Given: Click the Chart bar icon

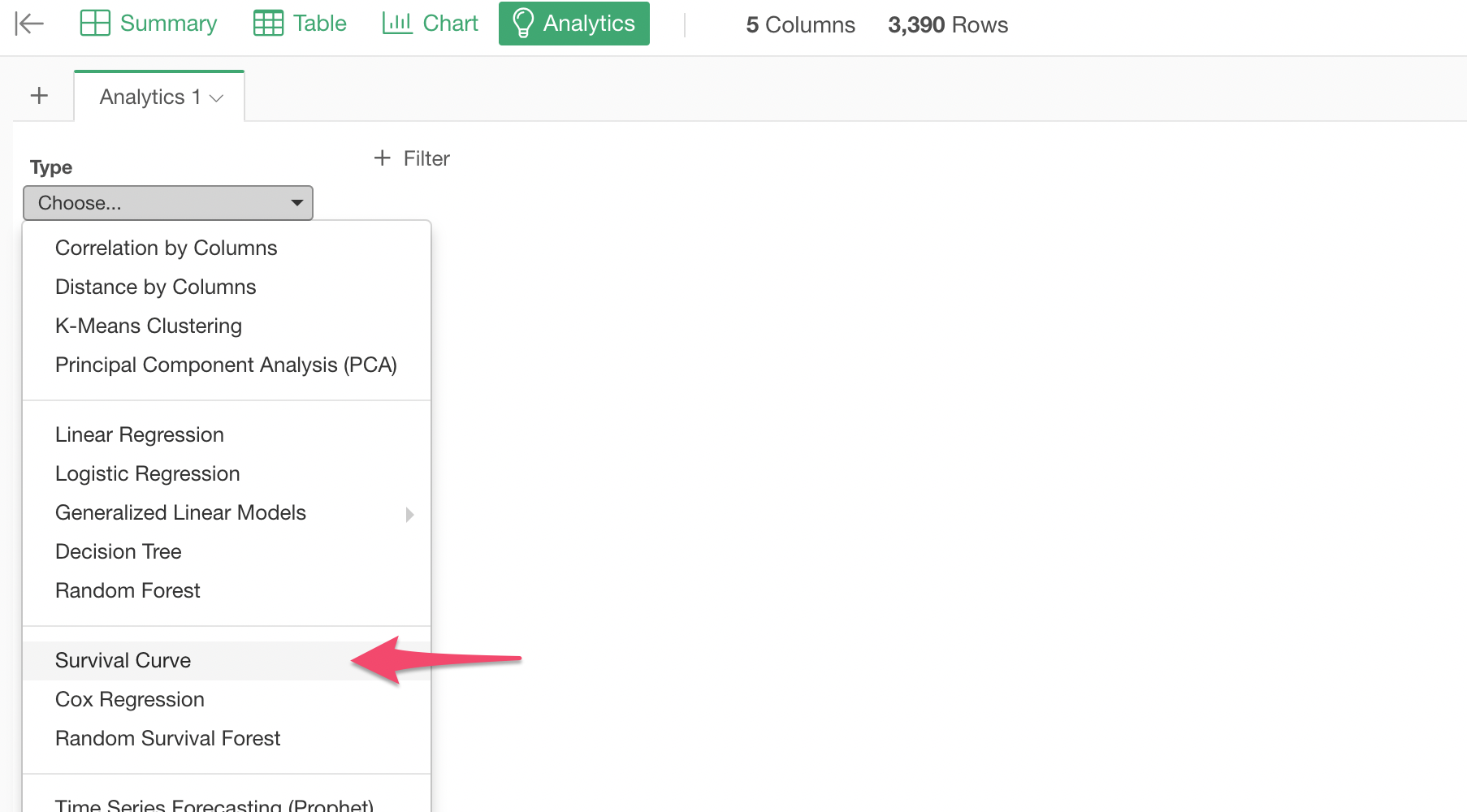Looking at the screenshot, I should coord(397,24).
